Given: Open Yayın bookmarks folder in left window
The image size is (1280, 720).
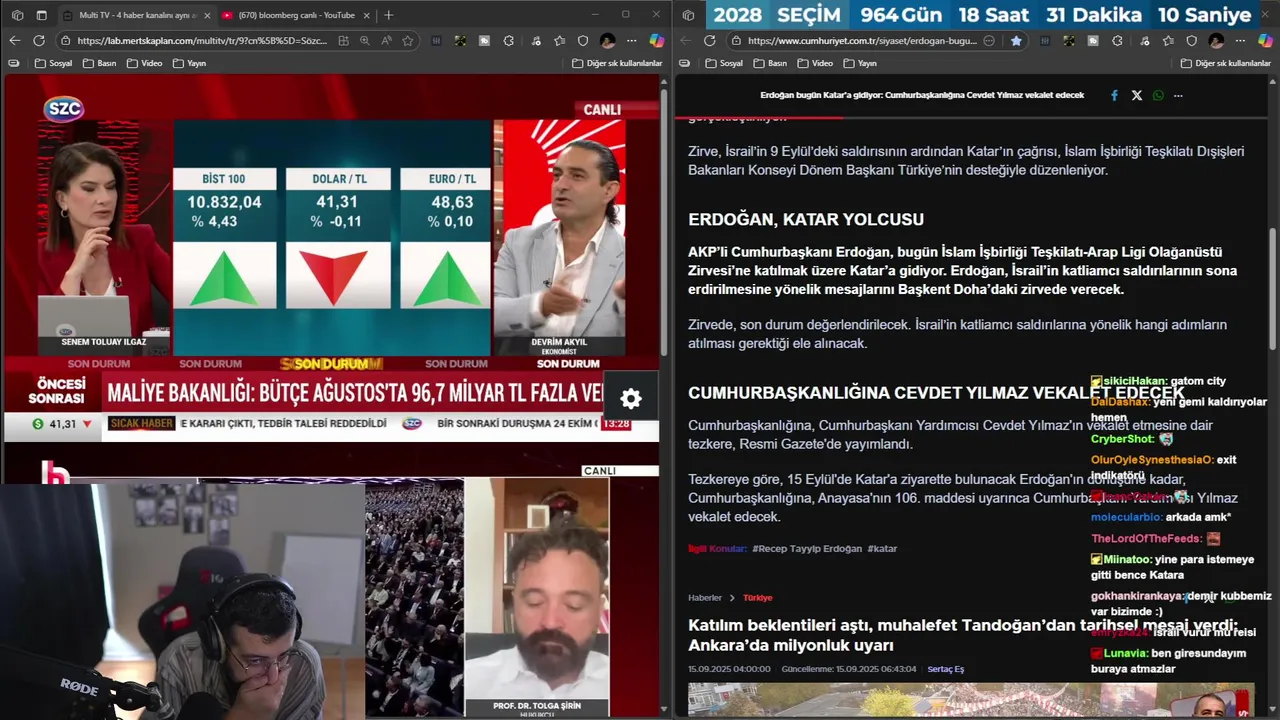Looking at the screenshot, I should pos(190,63).
